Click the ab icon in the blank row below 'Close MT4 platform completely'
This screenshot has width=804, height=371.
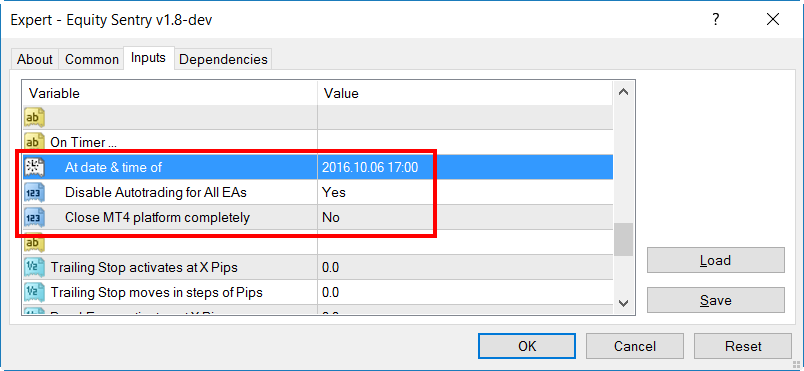(x=35, y=242)
